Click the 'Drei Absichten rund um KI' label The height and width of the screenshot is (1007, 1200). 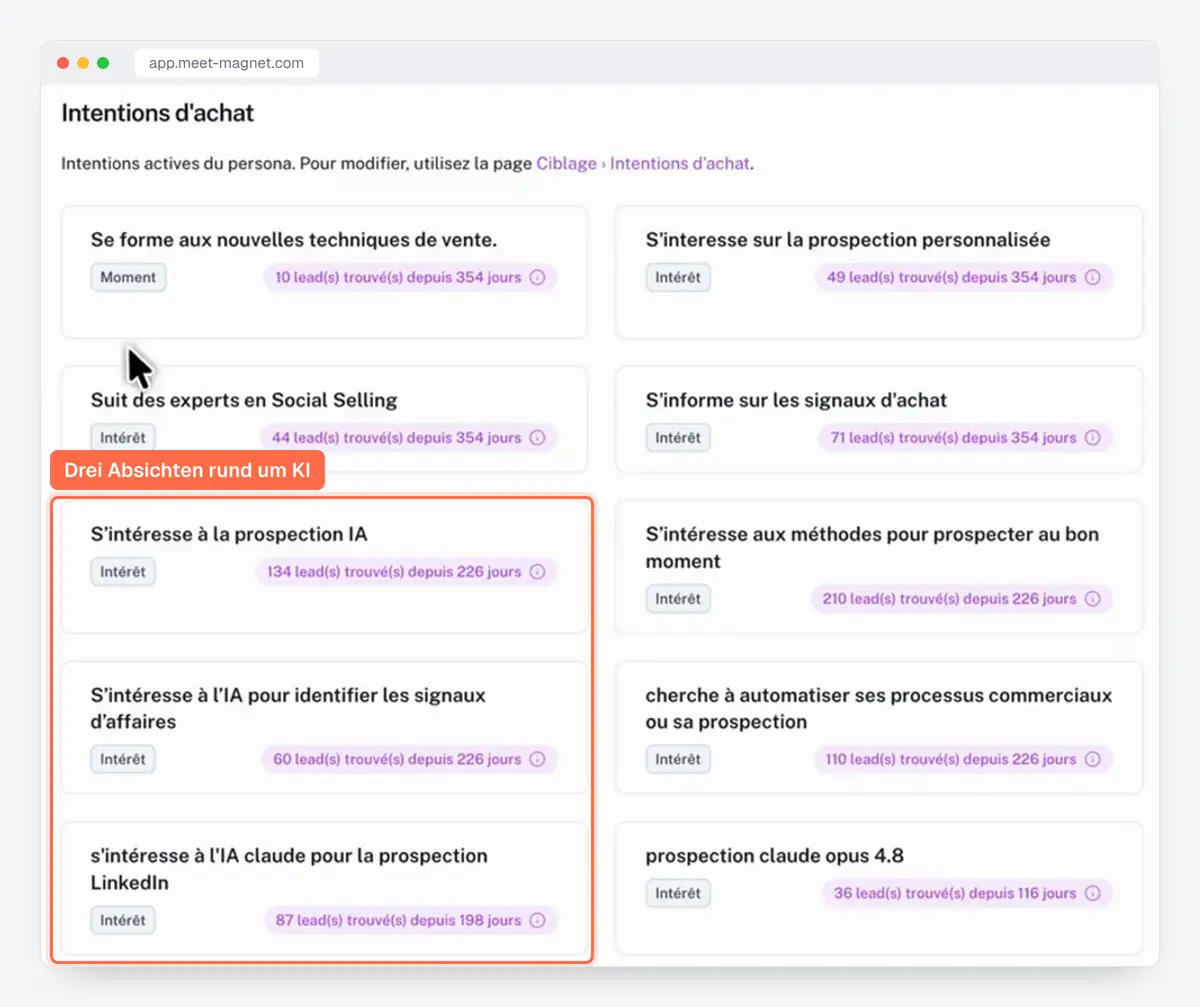[188, 470]
